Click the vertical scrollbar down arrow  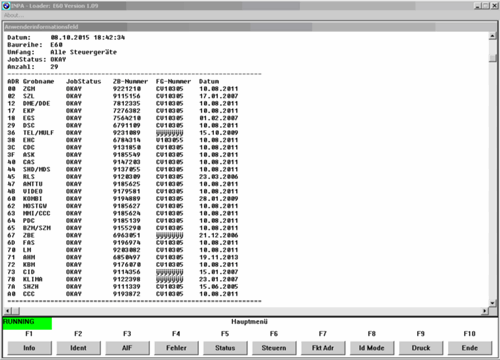tap(492, 303)
